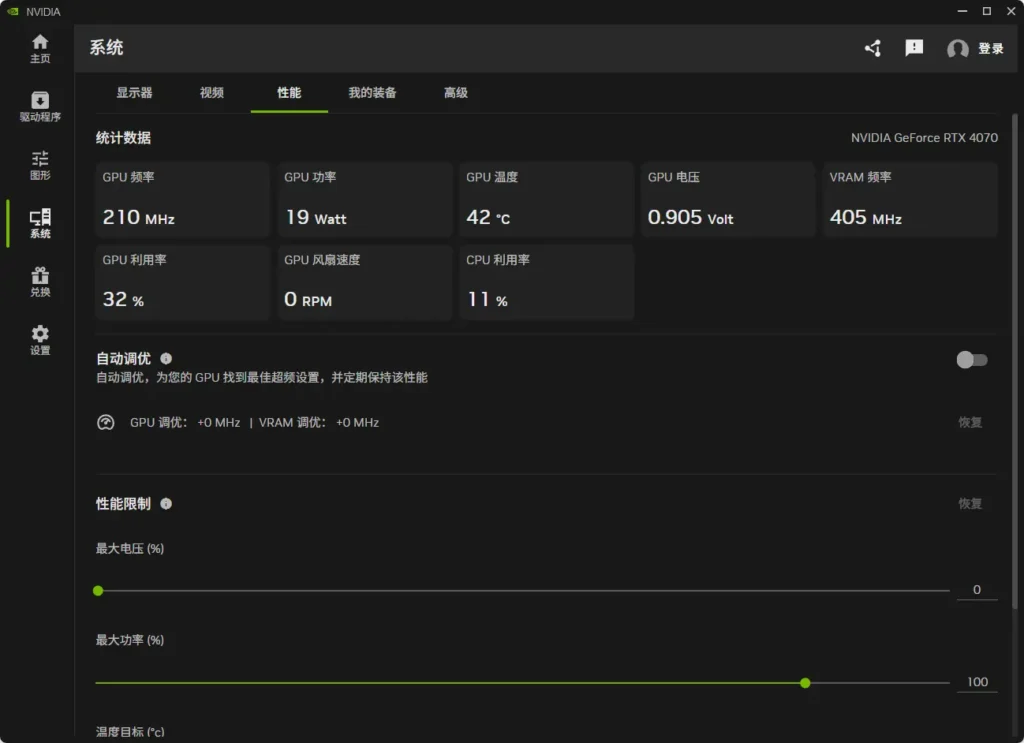Click the share icon in header
Viewport: 1024px width, 743px height.
pyautogui.click(x=873, y=48)
